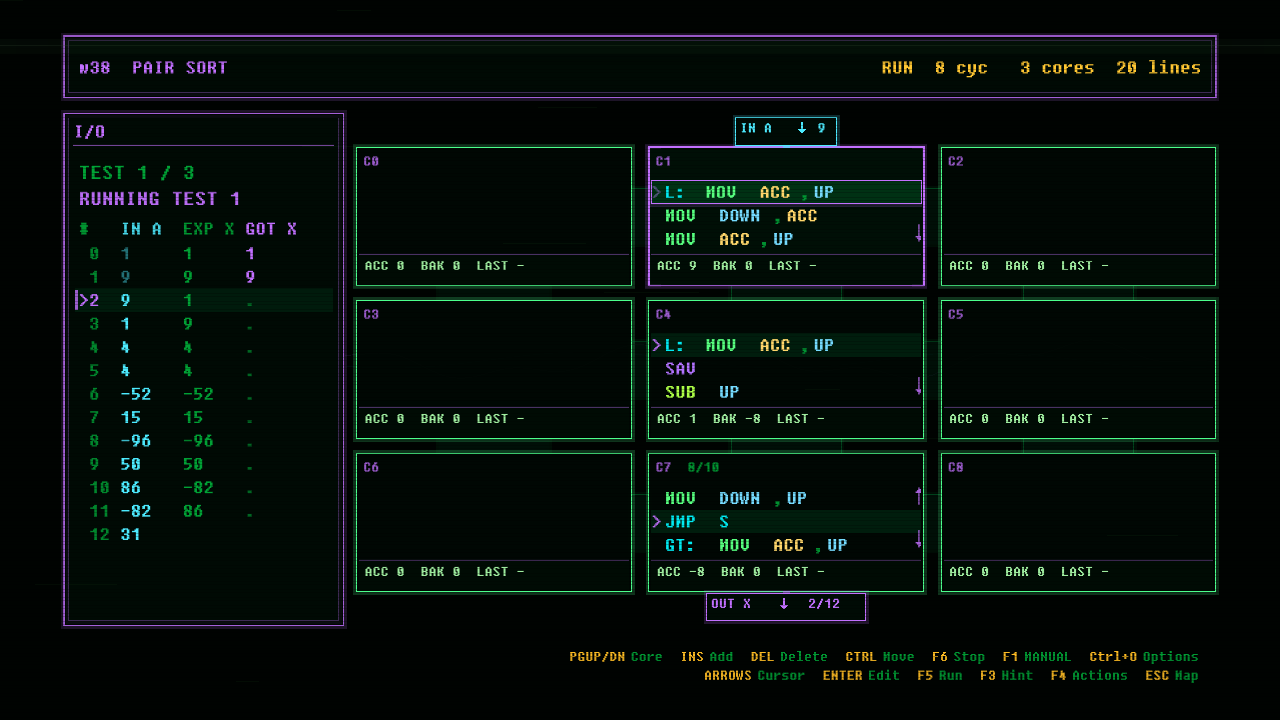Click the 20 lines counter

point(1159,68)
